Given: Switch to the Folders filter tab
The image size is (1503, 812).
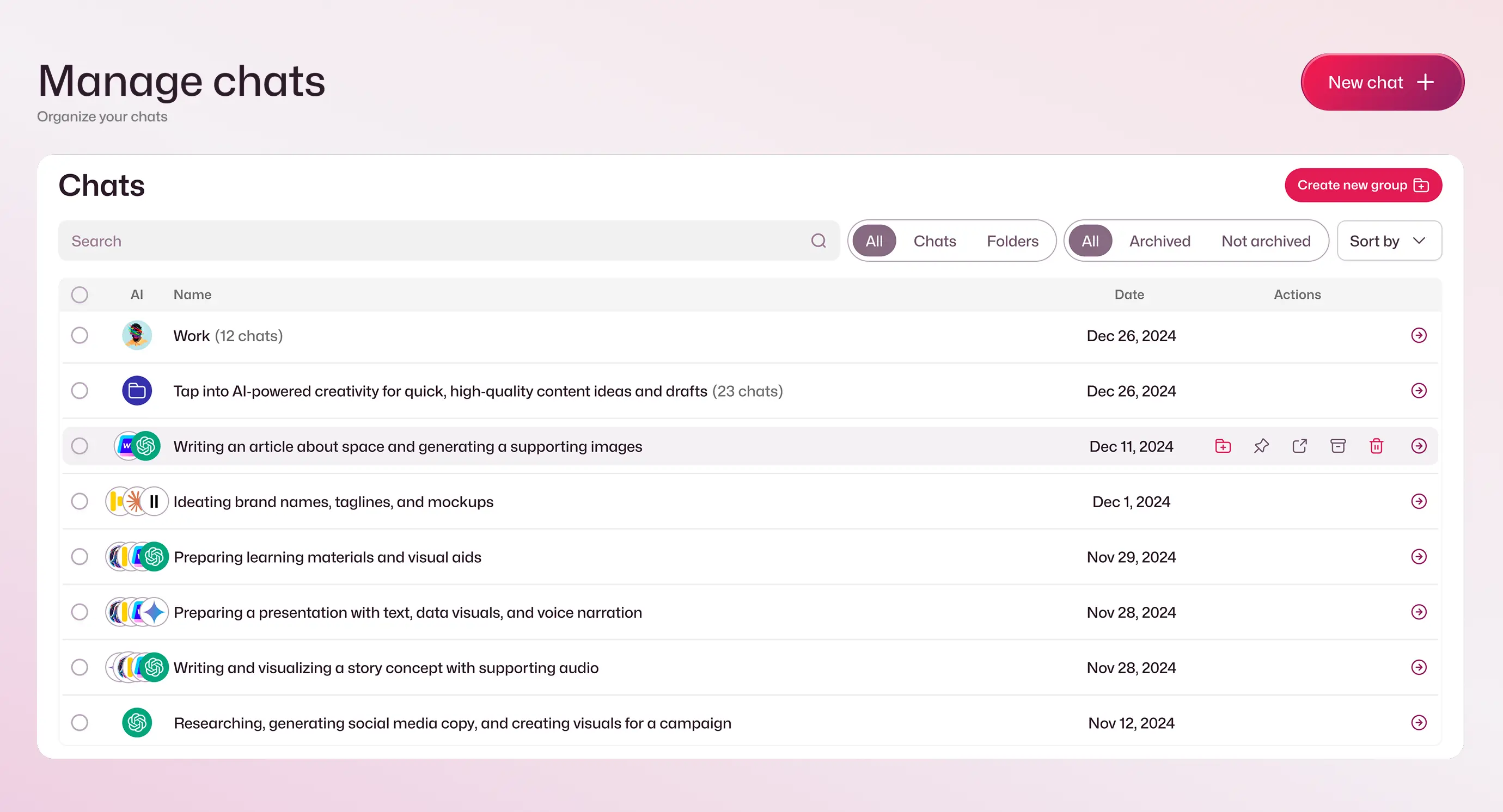Looking at the screenshot, I should pos(1012,241).
